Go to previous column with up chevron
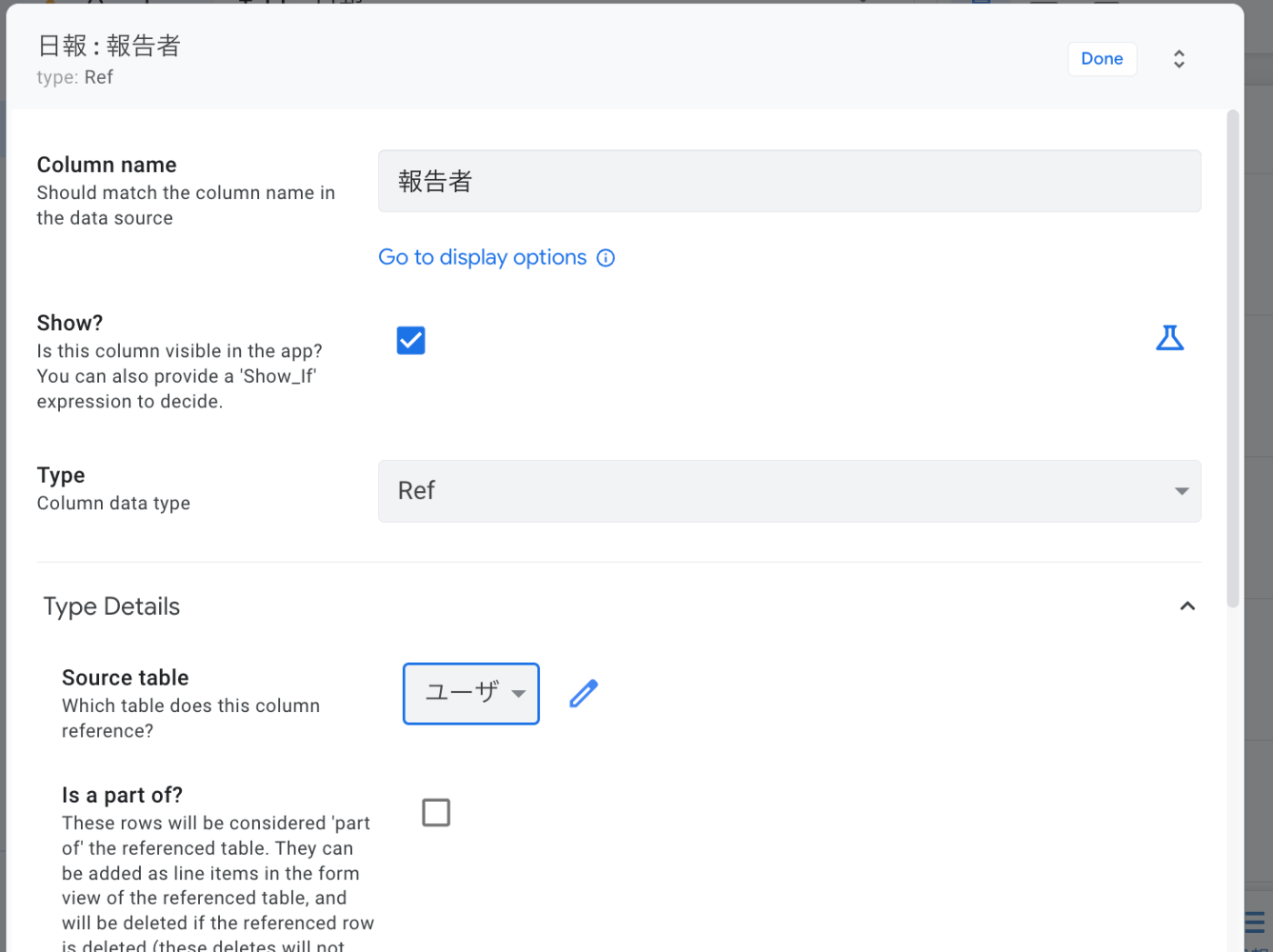 1178,53
